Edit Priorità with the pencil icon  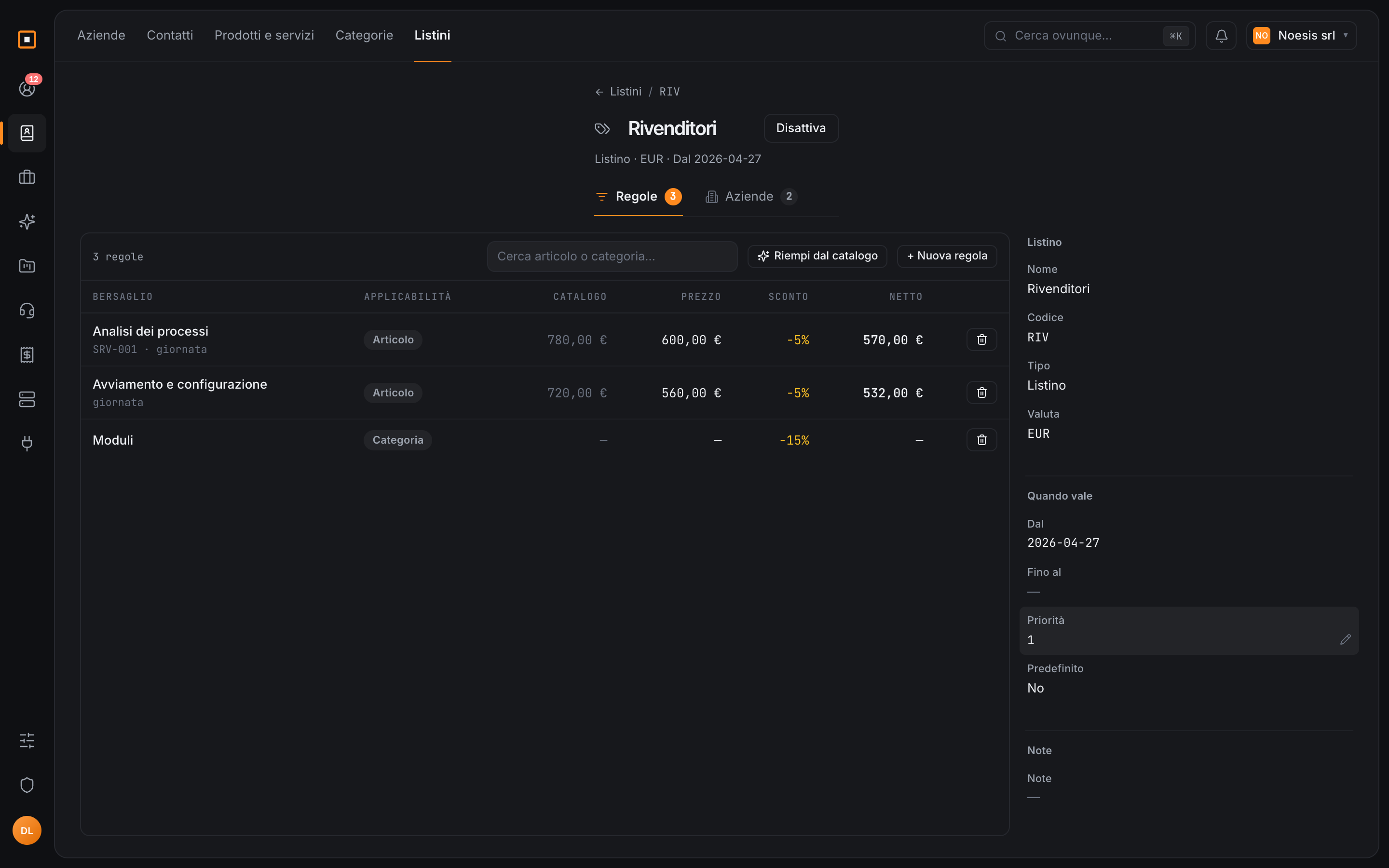[x=1345, y=639]
